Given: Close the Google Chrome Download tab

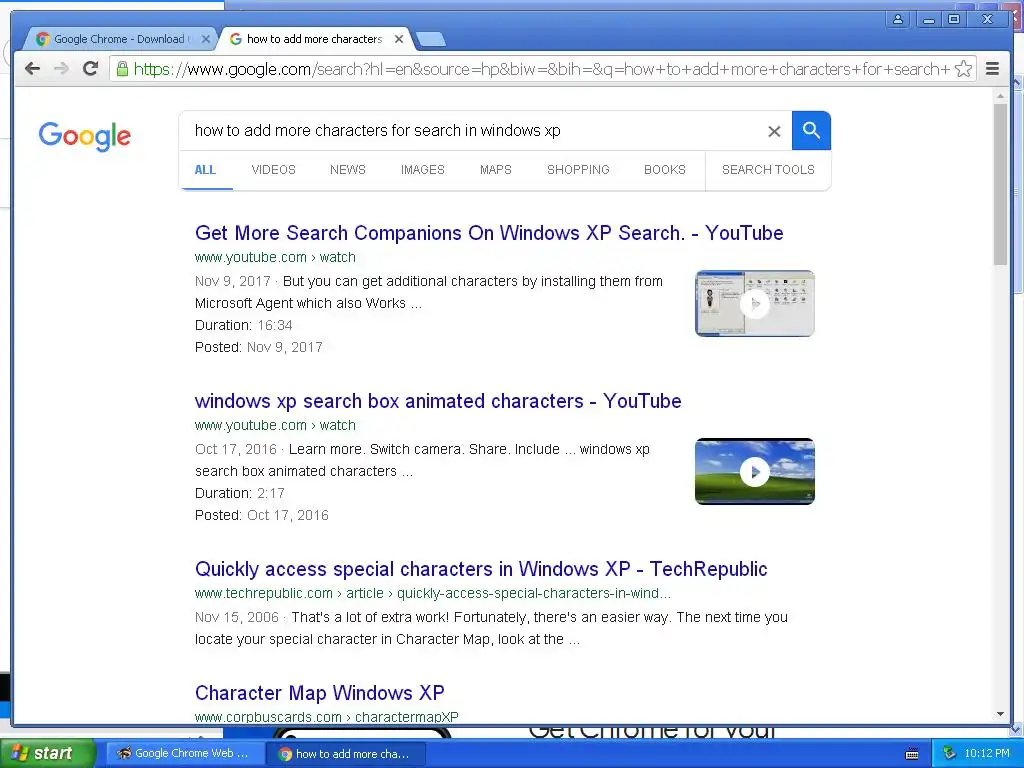Looking at the screenshot, I should (x=205, y=39).
